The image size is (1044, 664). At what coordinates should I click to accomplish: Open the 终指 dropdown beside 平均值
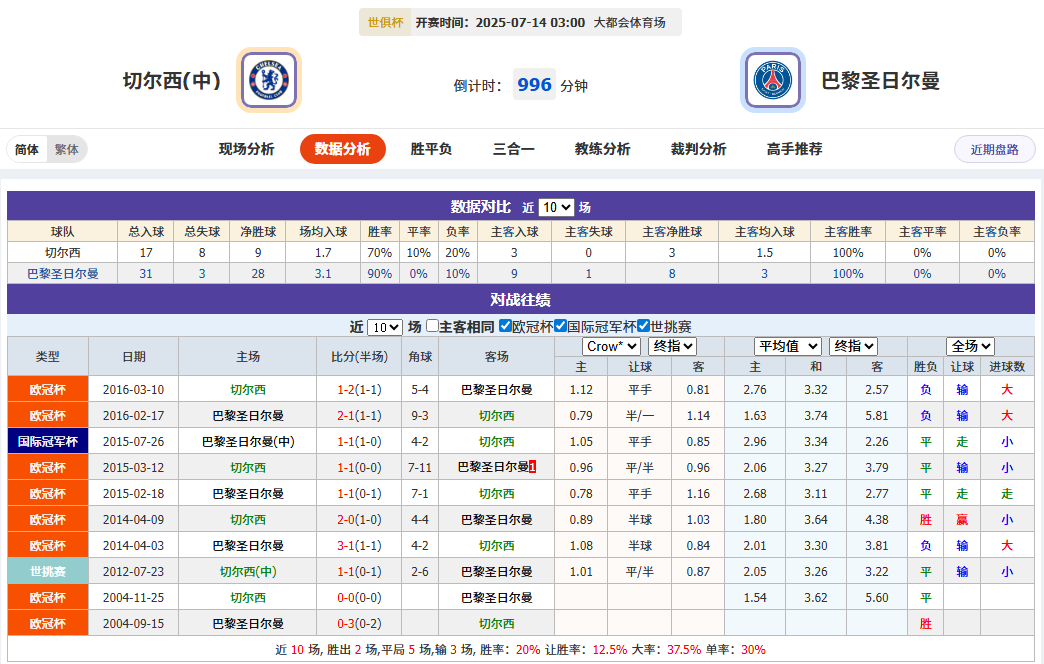[853, 346]
